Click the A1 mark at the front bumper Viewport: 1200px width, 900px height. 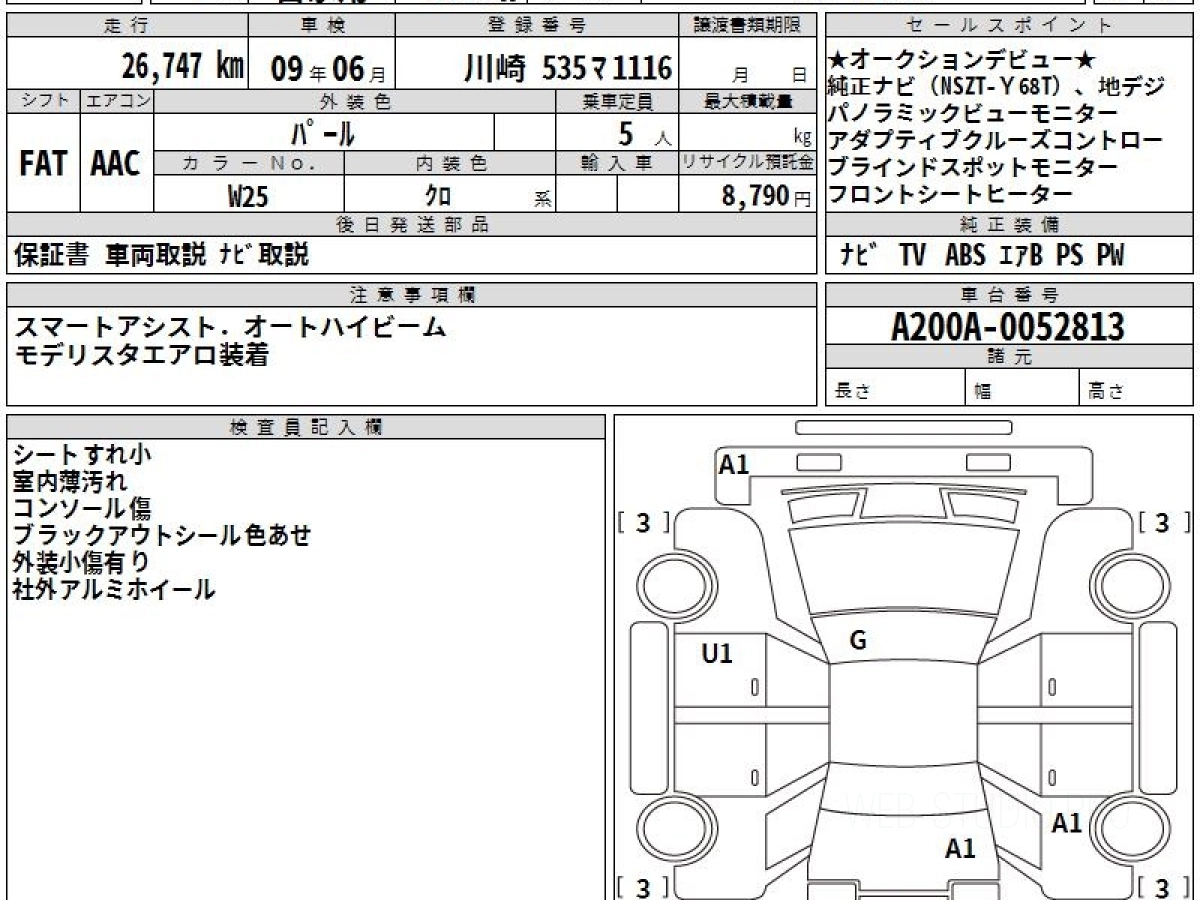pos(734,464)
